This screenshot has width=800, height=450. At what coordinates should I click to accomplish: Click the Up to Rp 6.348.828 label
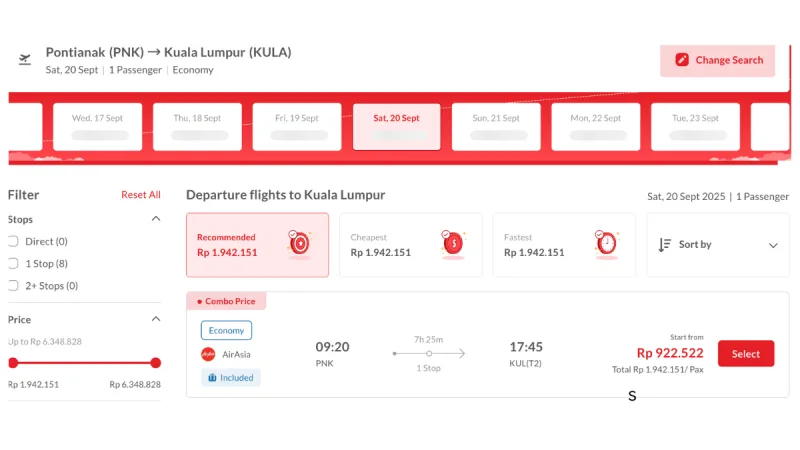click(45, 341)
